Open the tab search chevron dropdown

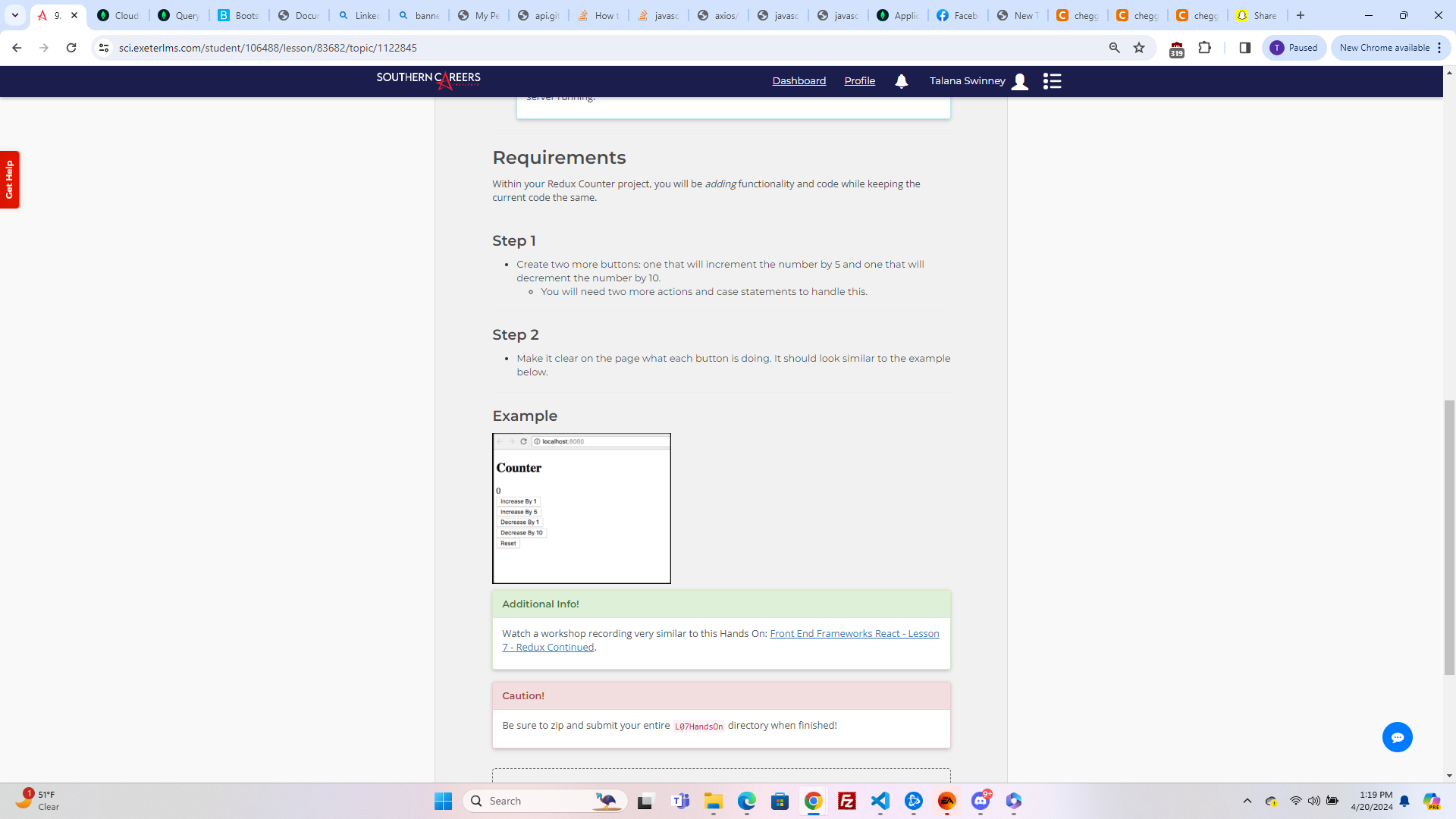(14, 15)
